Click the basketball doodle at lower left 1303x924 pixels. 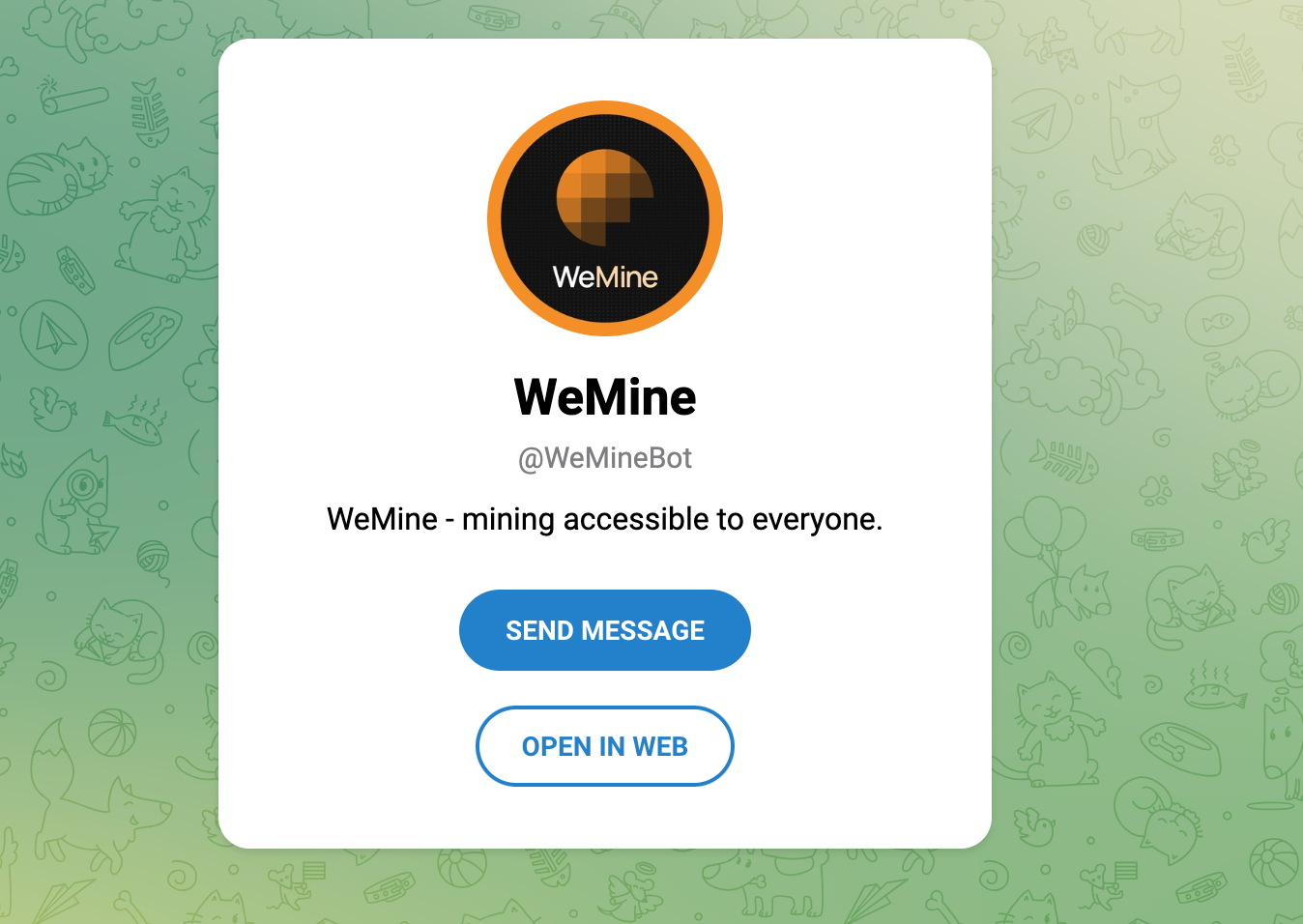tap(113, 732)
